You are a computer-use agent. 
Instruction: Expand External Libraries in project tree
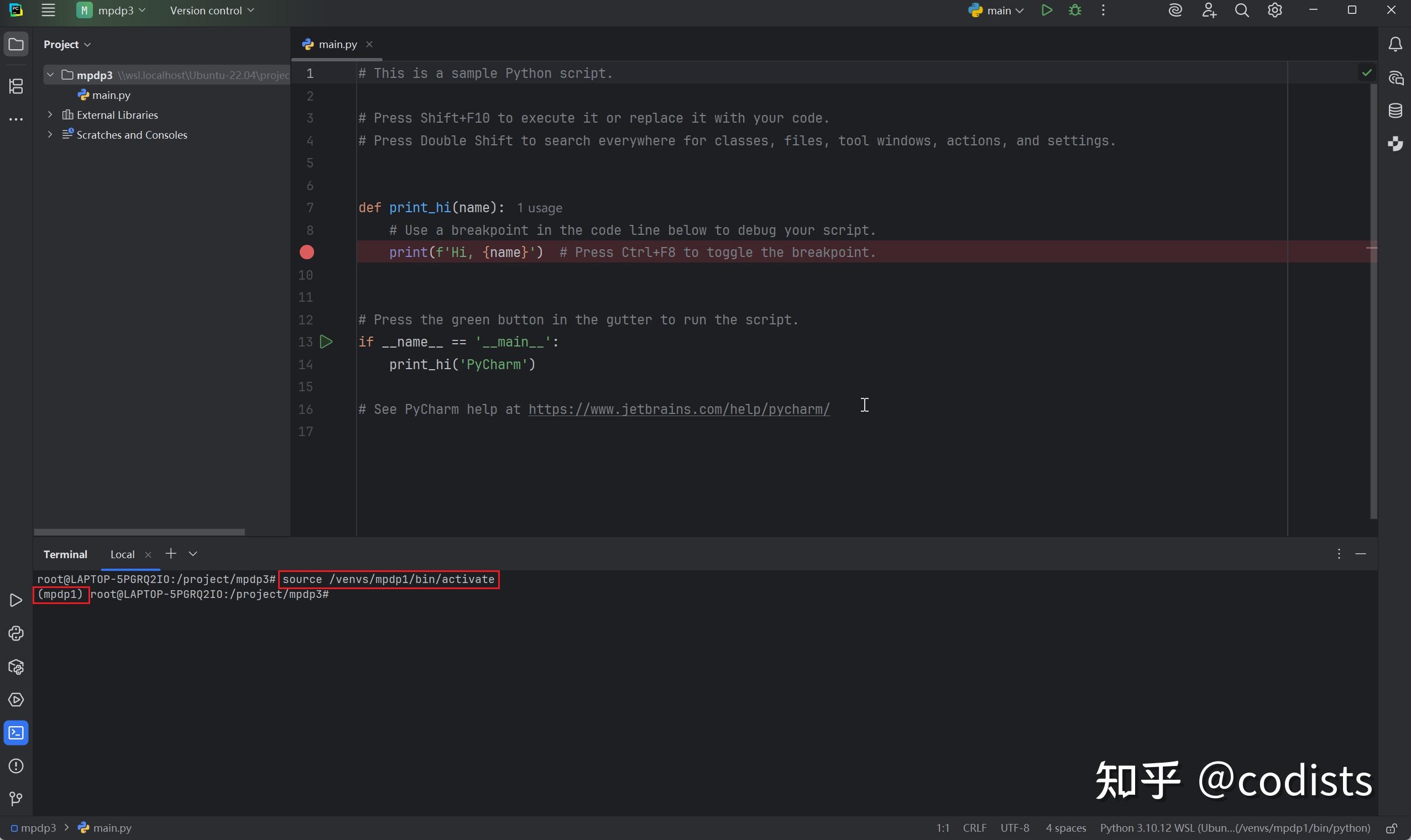(50, 114)
